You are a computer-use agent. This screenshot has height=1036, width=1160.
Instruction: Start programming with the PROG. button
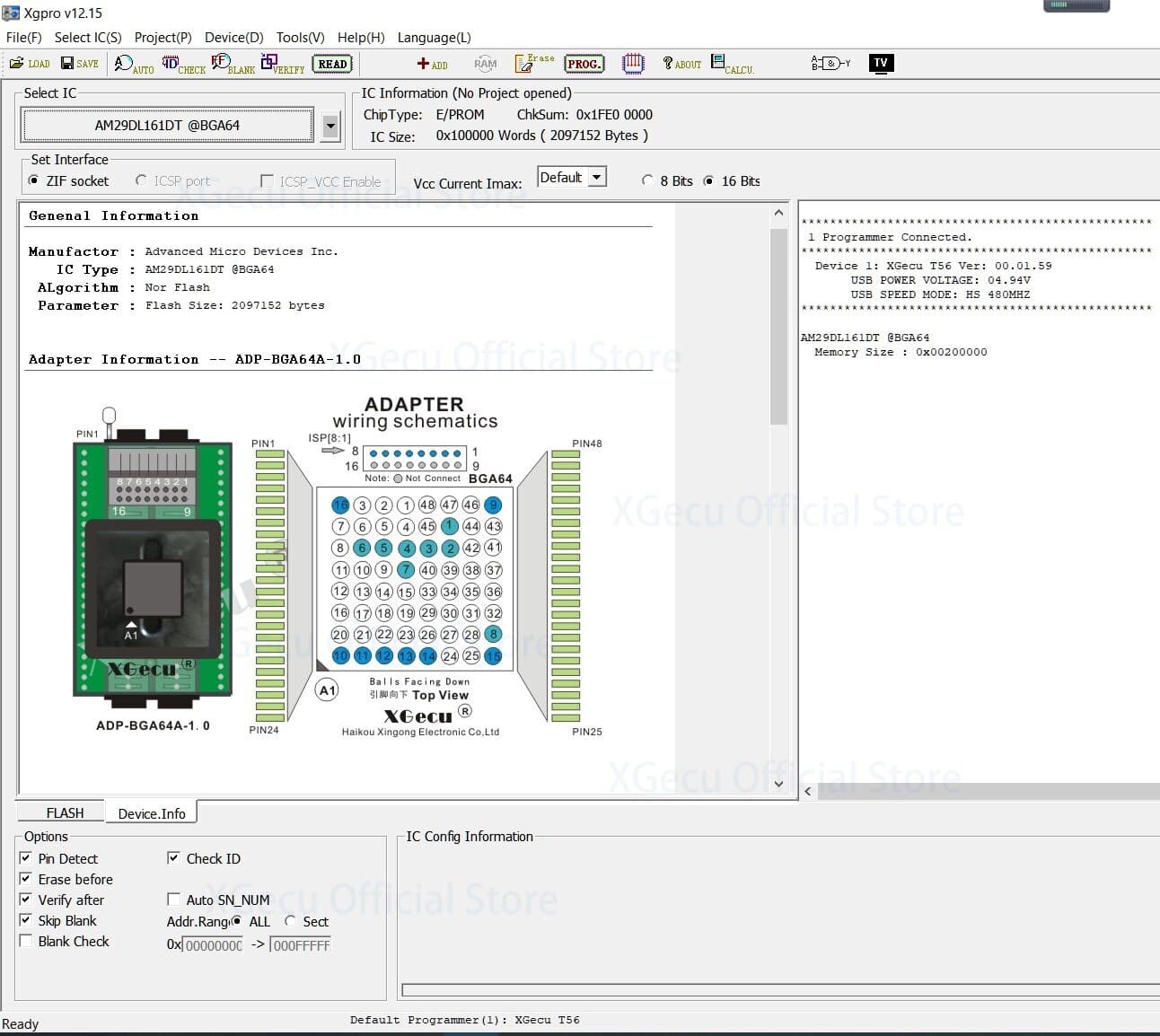[x=584, y=64]
